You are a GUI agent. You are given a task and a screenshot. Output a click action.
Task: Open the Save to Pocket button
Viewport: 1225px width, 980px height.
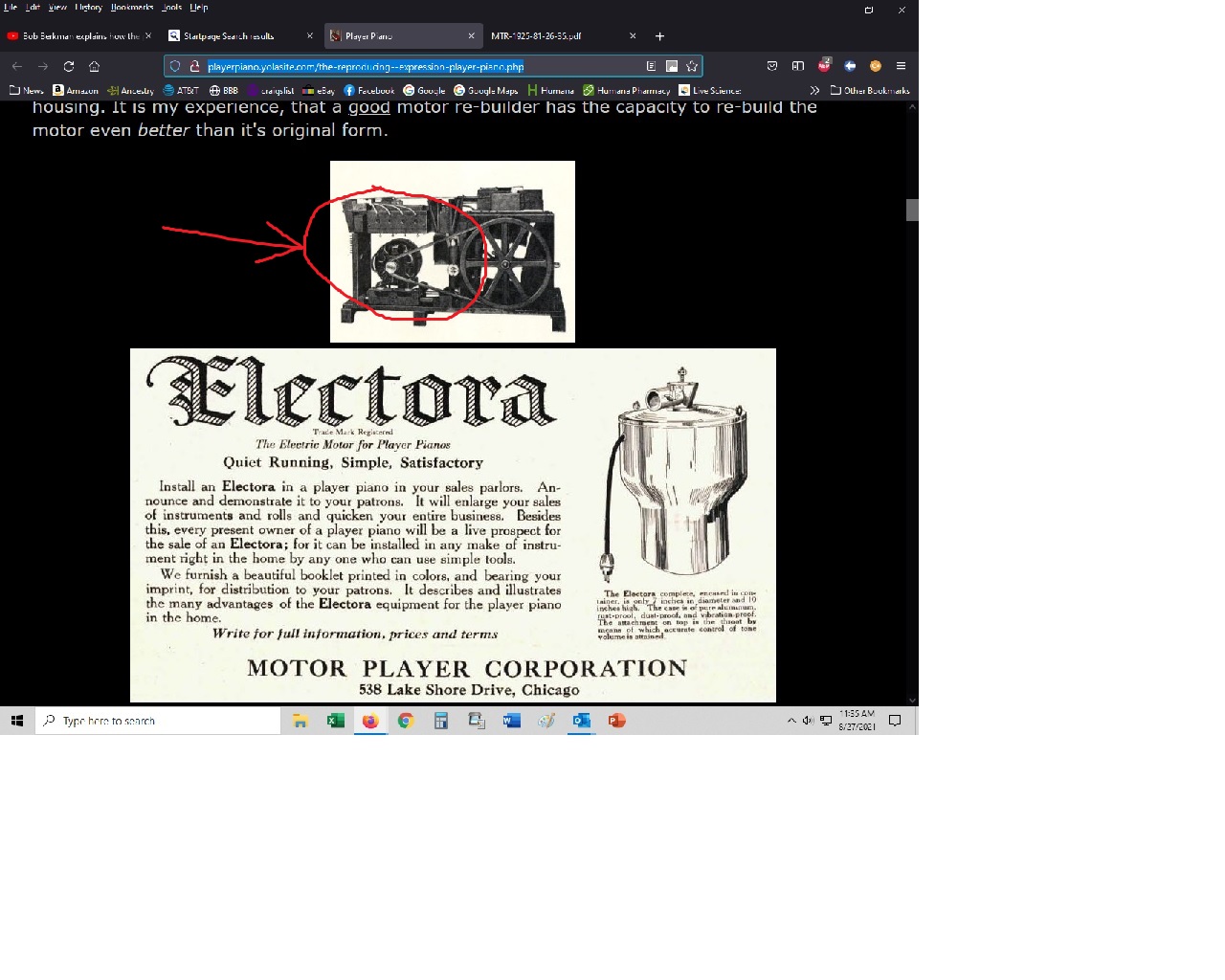point(772,66)
